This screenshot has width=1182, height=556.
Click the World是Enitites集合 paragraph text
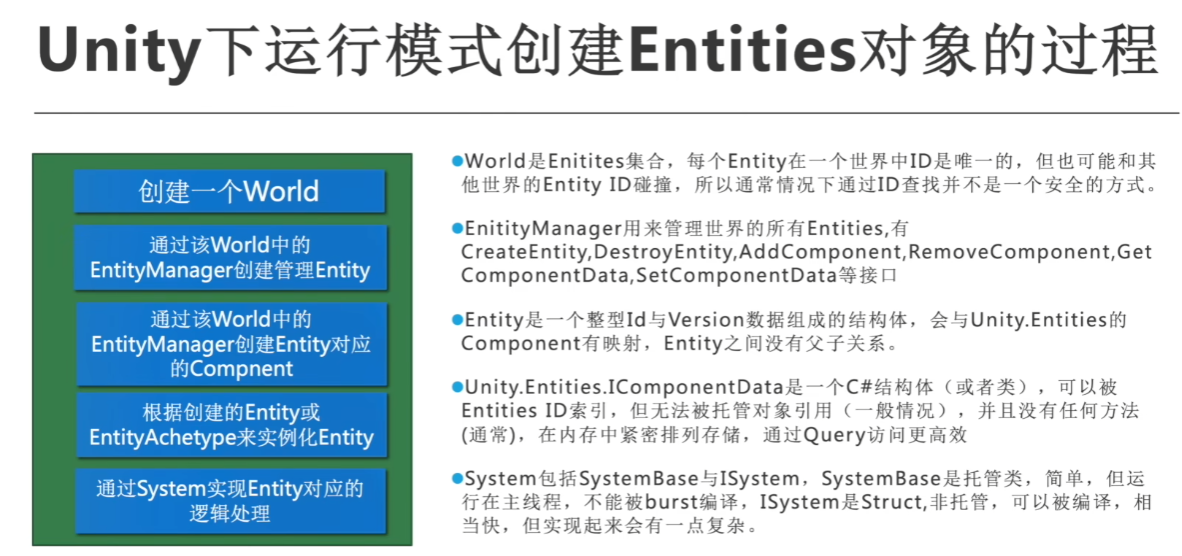click(x=800, y=161)
